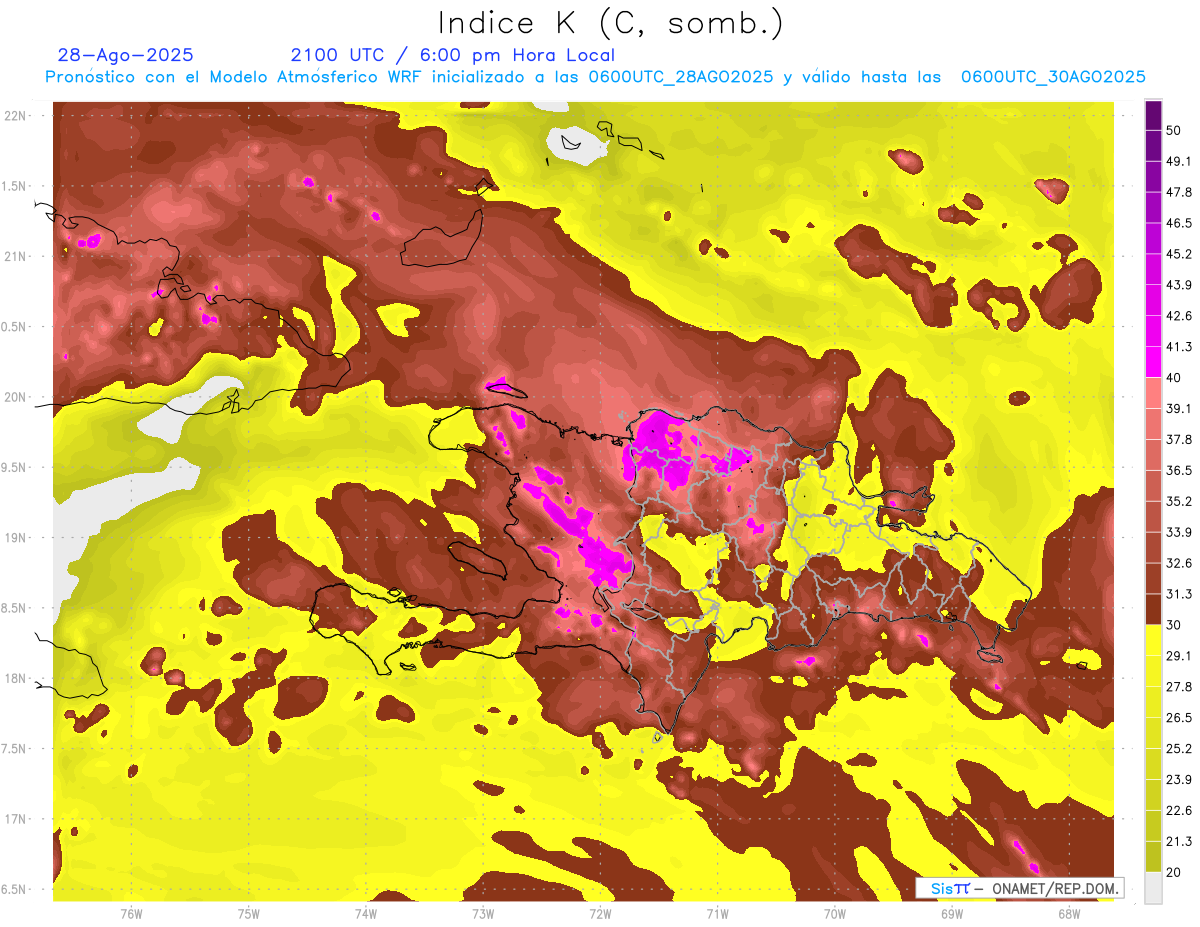The height and width of the screenshot is (927, 1200).
Task: Click the colorbar value '32.6'
Action: click(x=1178, y=563)
